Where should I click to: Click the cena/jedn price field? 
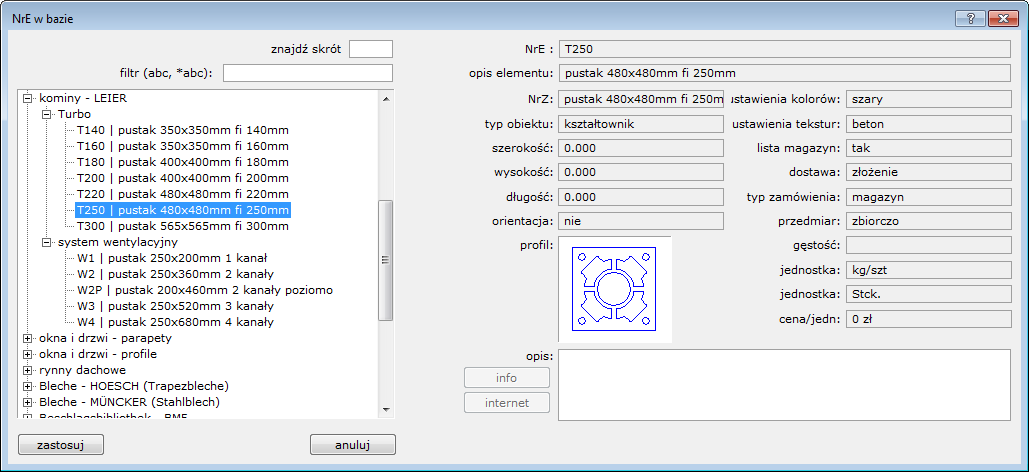point(928,319)
